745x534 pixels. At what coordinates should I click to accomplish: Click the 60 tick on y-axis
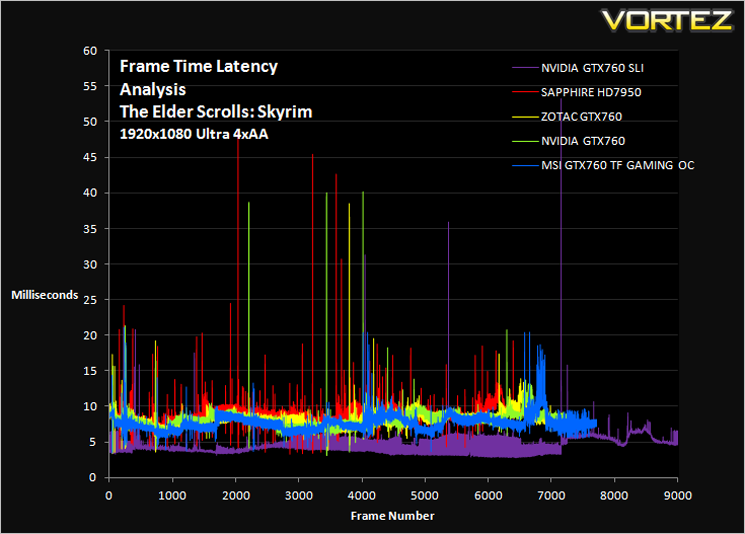pos(90,51)
